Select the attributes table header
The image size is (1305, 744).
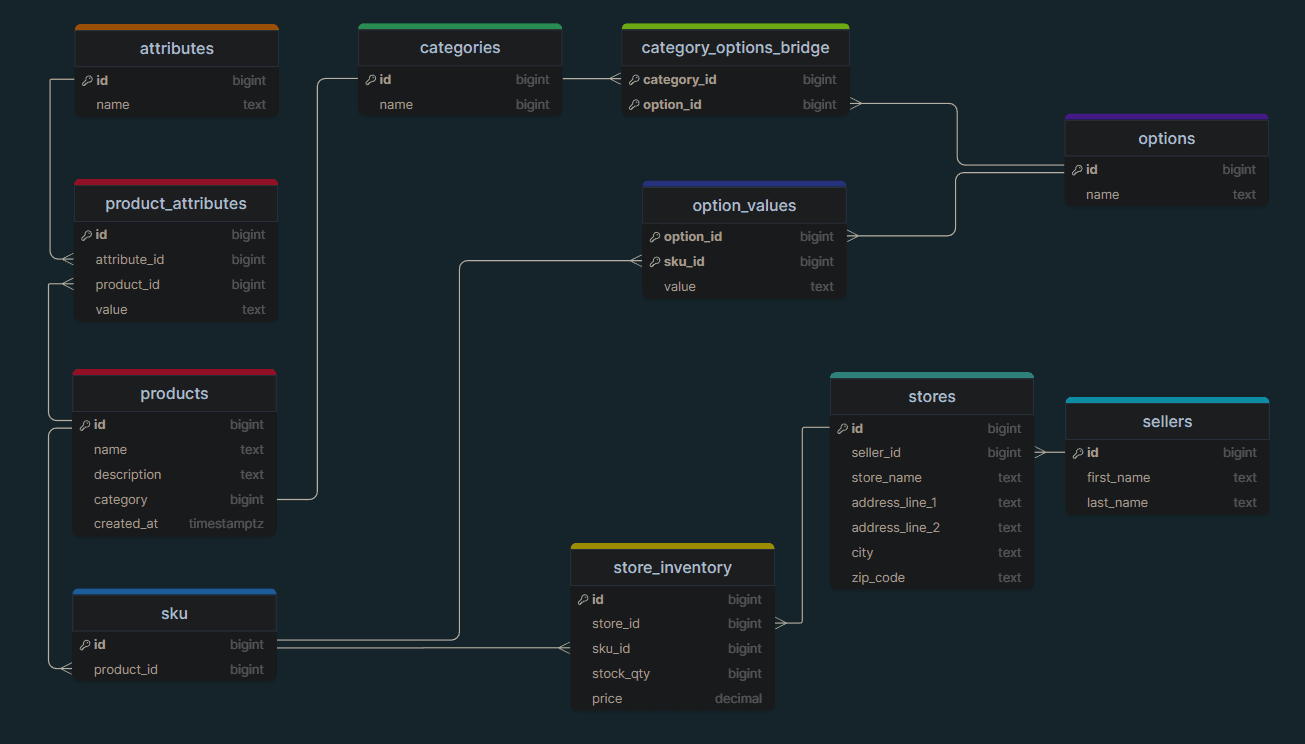coord(177,48)
